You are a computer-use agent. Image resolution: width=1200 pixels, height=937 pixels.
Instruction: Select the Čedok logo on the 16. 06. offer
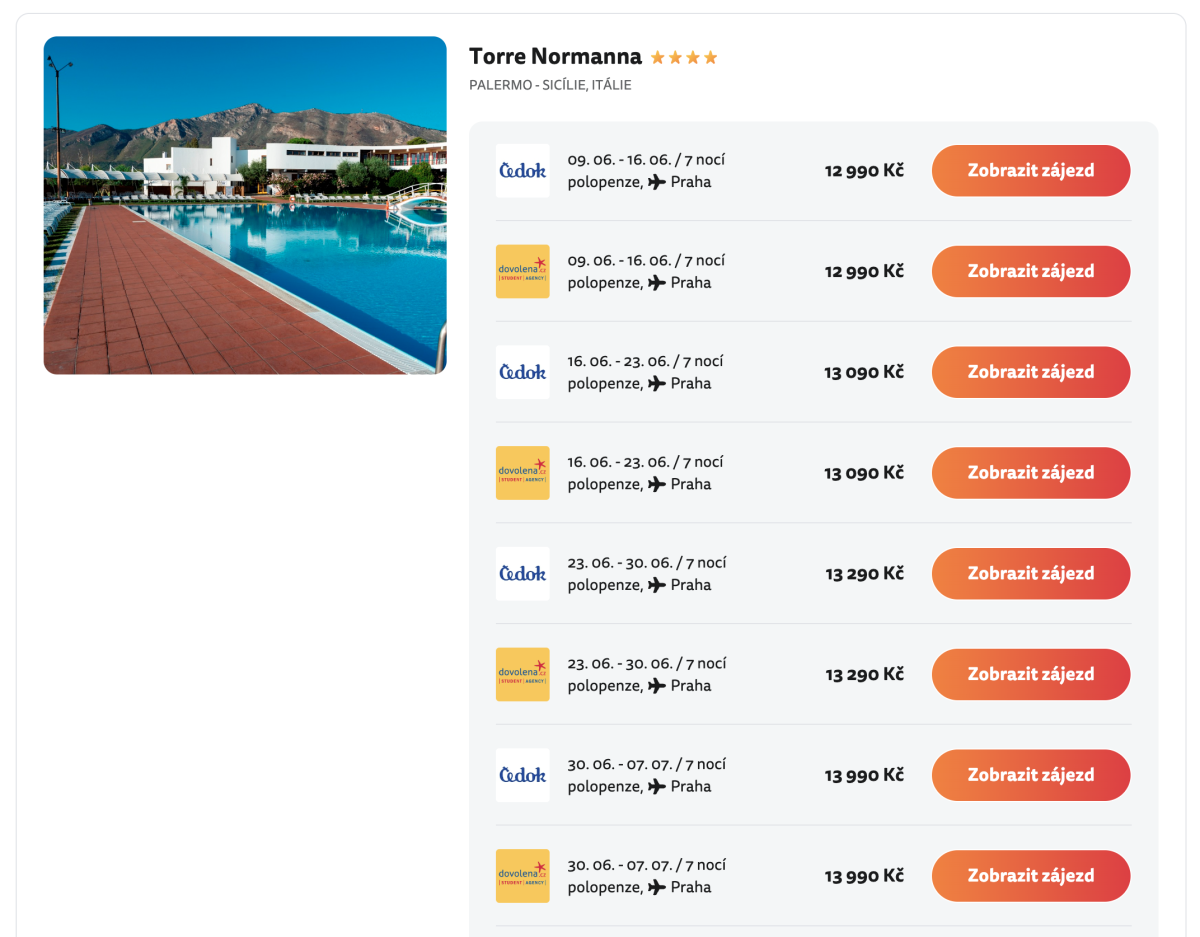[x=522, y=372]
